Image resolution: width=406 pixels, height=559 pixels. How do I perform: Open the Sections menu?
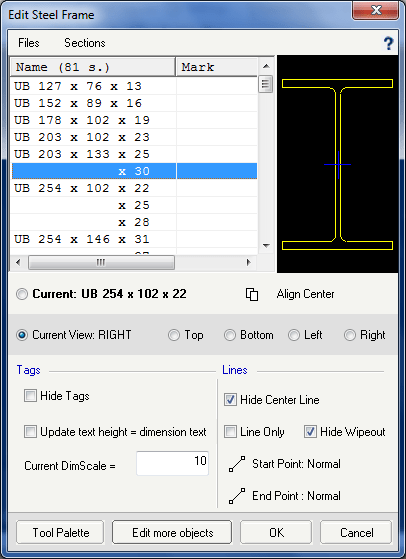coord(85,43)
